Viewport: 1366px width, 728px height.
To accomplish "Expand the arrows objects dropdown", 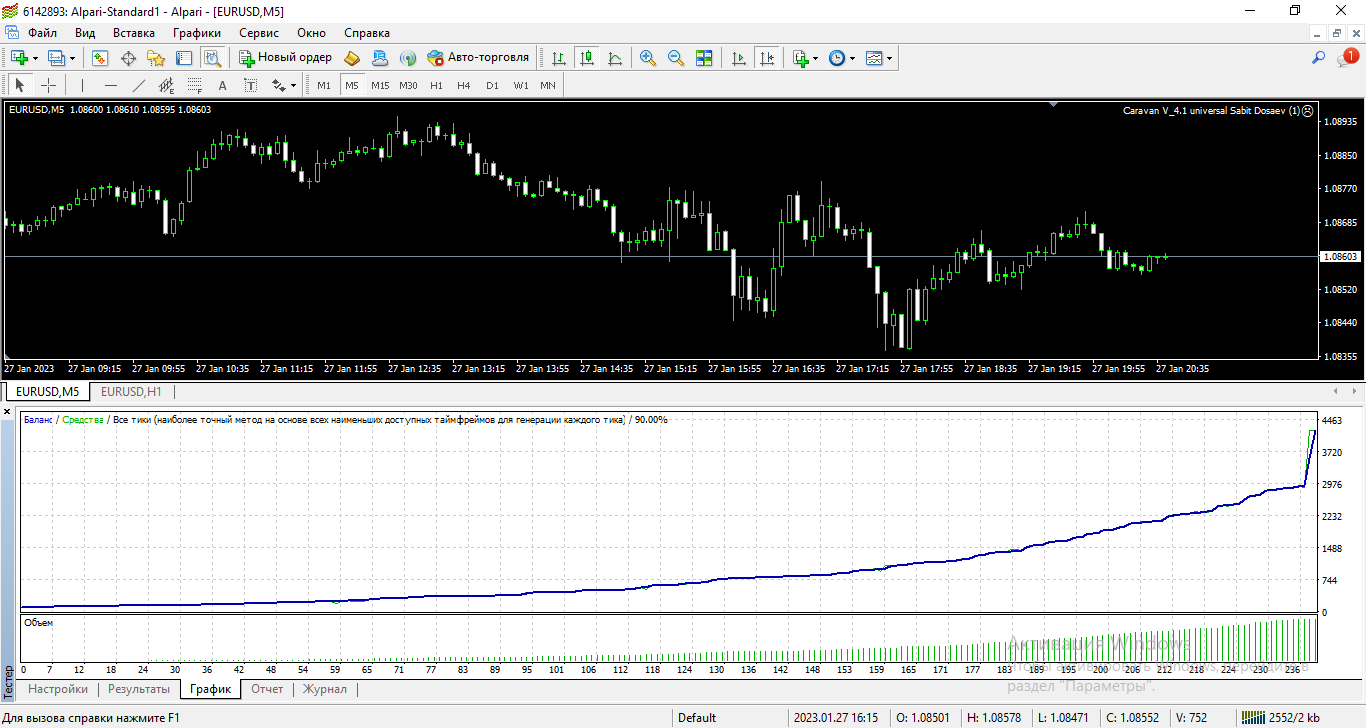I will [293, 85].
